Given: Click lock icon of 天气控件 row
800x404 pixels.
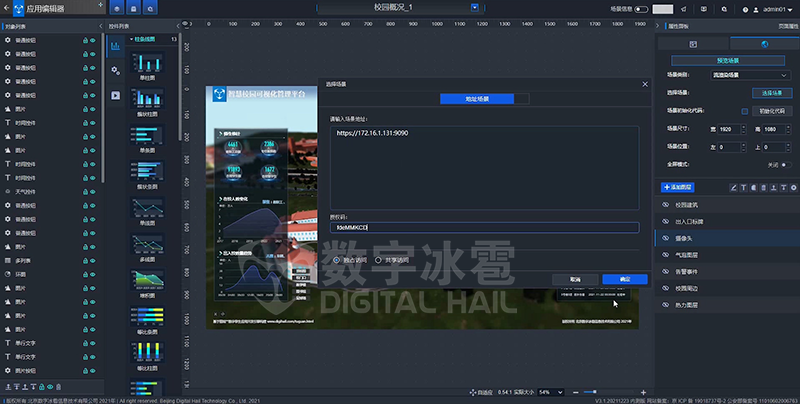Looking at the screenshot, I should pos(85,191).
